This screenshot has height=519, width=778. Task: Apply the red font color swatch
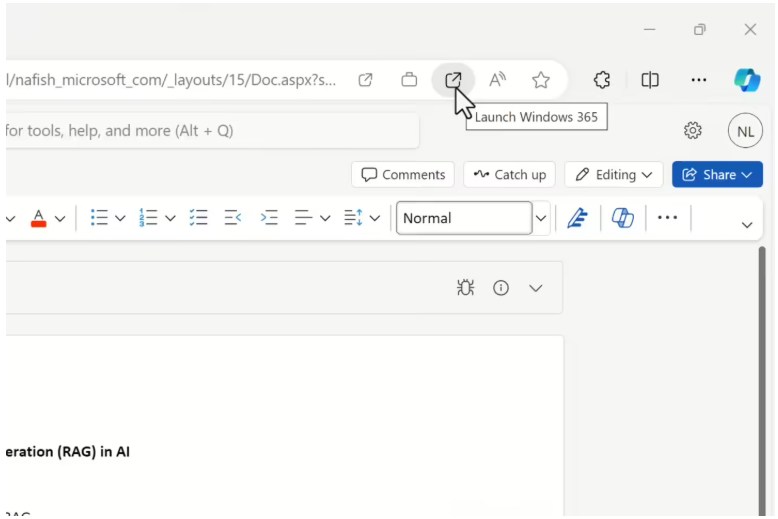(x=39, y=218)
